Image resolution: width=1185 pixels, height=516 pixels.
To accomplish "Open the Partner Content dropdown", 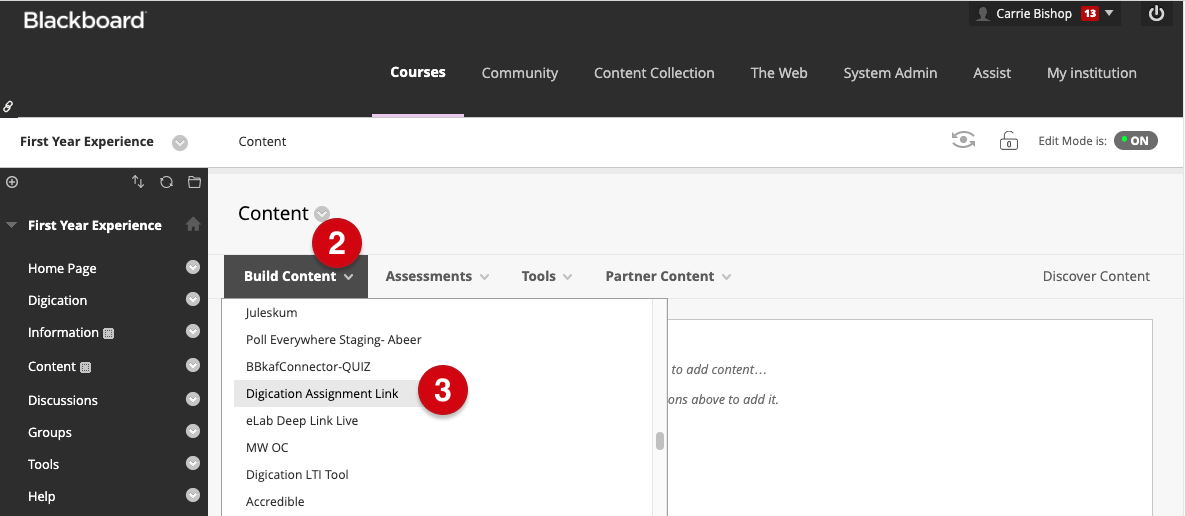I will [x=668, y=276].
